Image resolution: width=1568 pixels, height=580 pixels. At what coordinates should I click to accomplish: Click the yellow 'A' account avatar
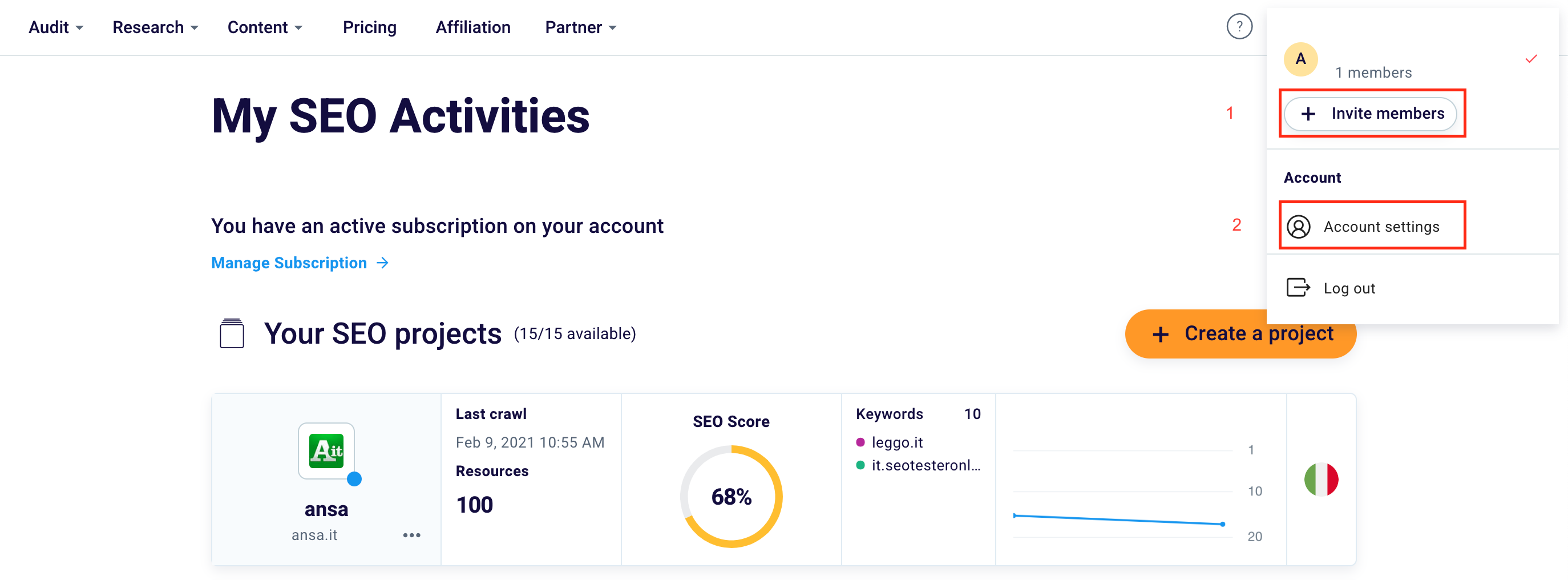[x=1300, y=59]
